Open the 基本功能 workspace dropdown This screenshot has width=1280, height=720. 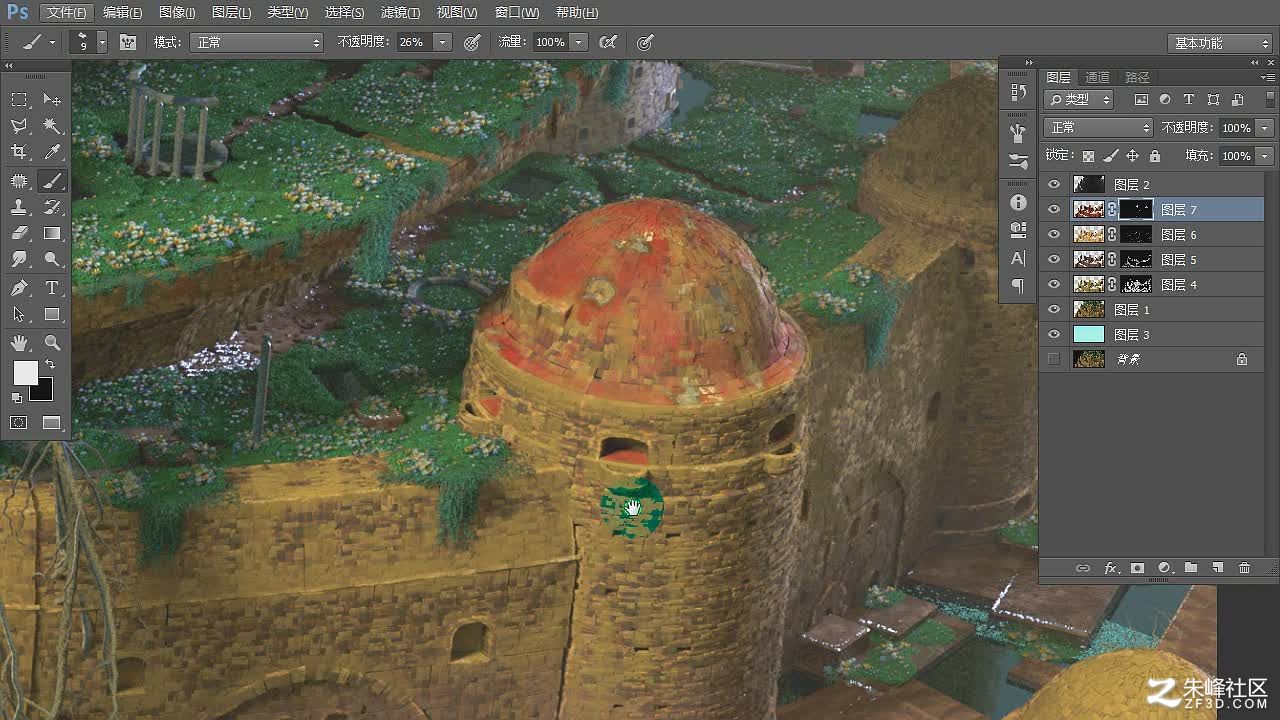(x=1219, y=43)
